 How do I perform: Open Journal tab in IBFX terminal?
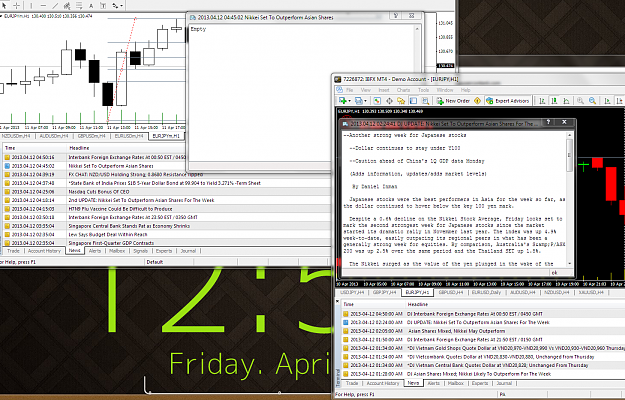tap(504, 383)
